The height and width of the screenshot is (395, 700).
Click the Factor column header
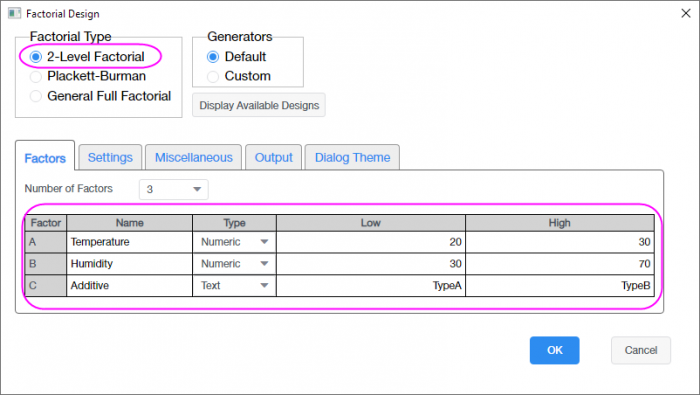46,223
